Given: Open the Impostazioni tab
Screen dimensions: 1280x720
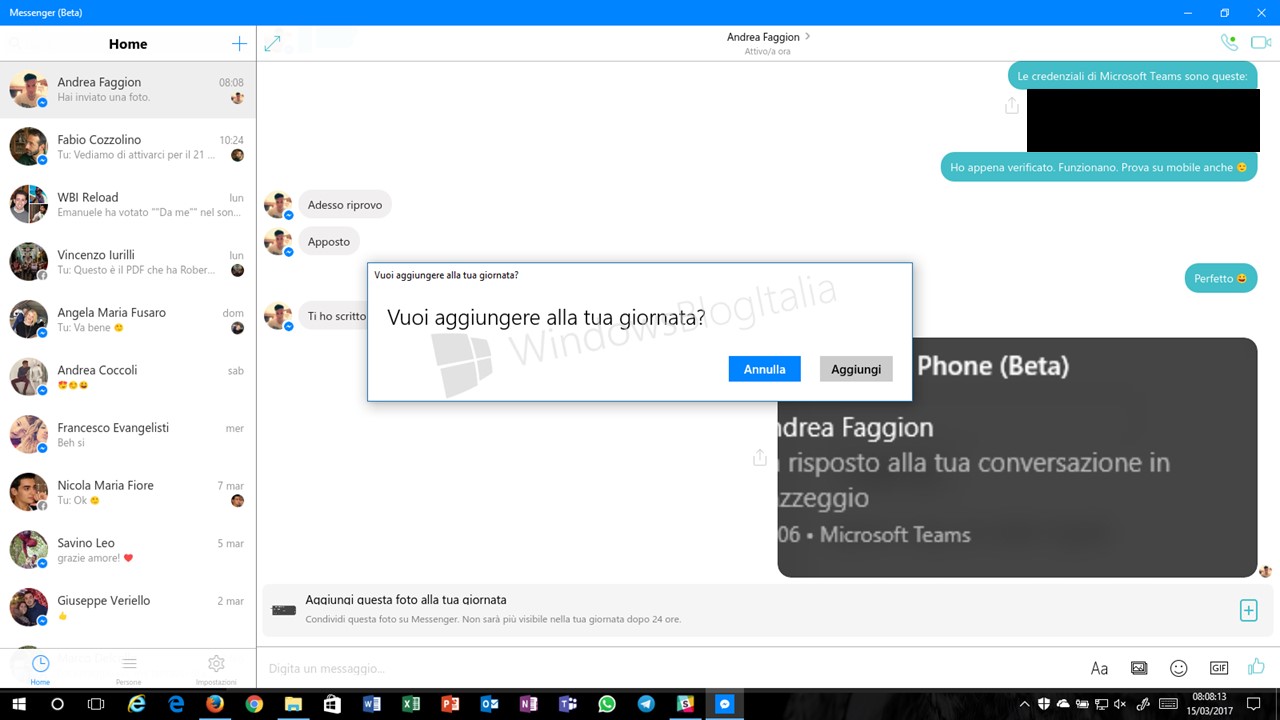Looking at the screenshot, I should click(216, 669).
